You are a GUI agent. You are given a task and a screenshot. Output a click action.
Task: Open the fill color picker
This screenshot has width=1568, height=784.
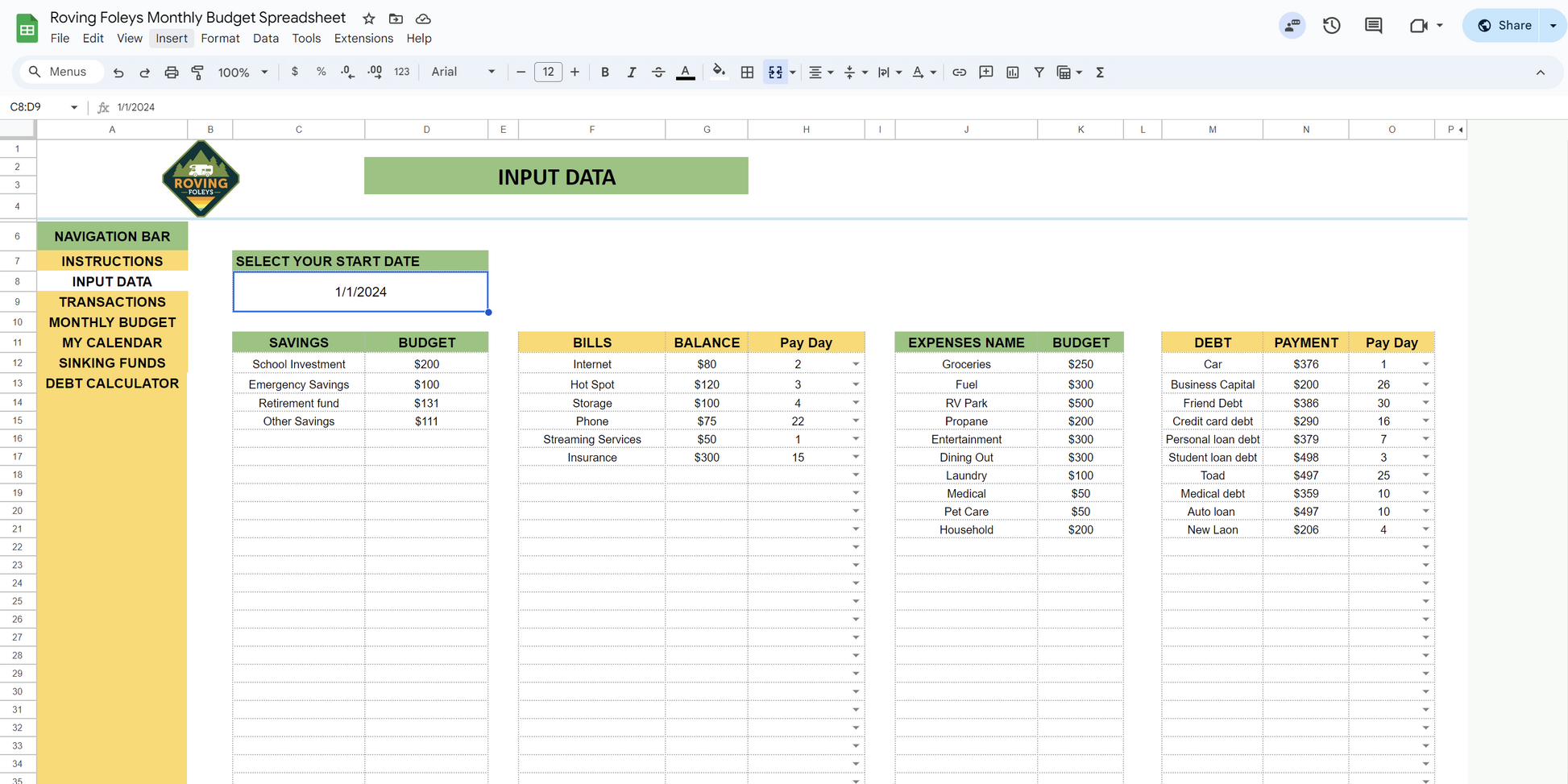point(719,73)
